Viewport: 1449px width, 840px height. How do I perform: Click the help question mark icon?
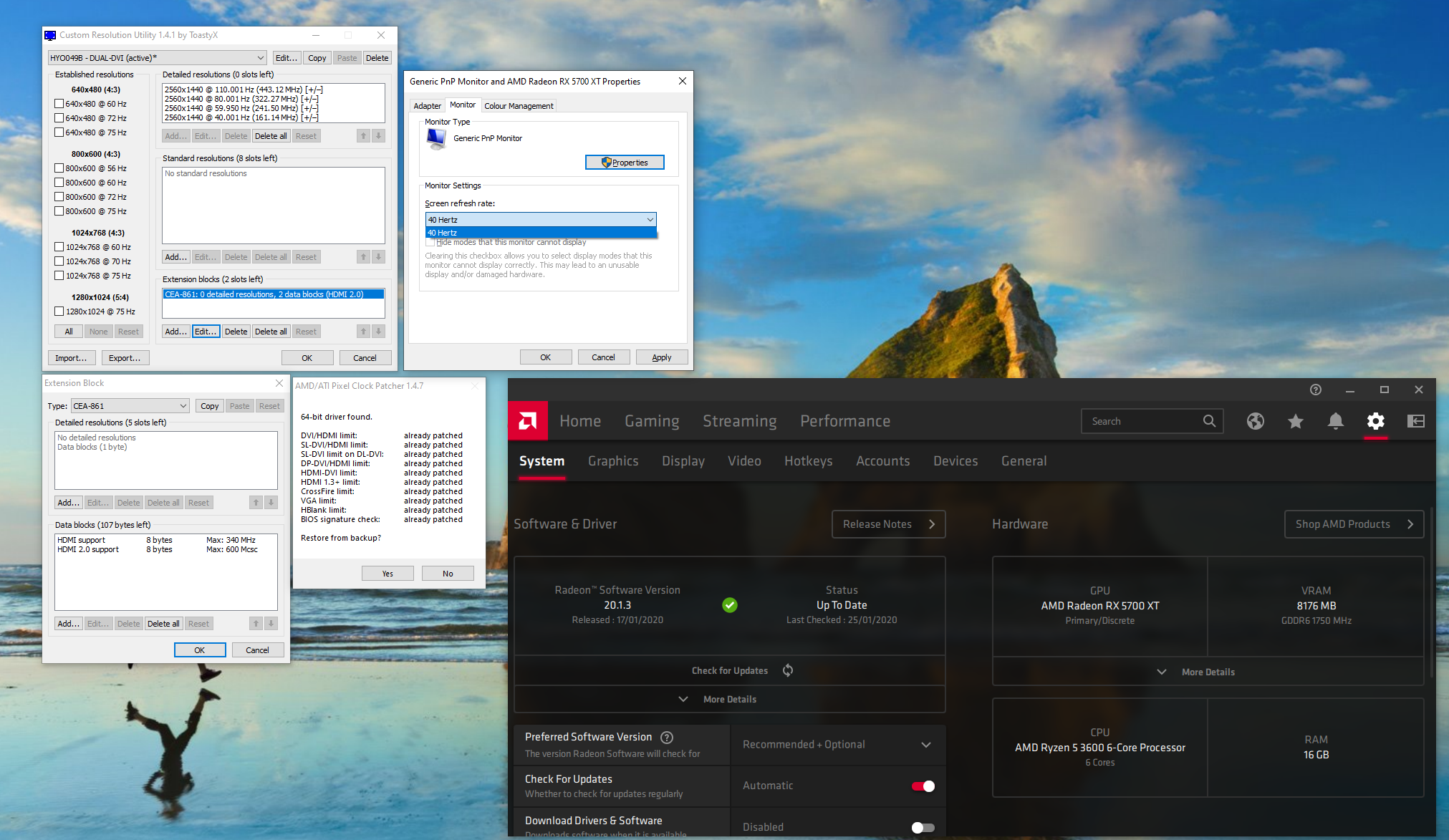1315,390
